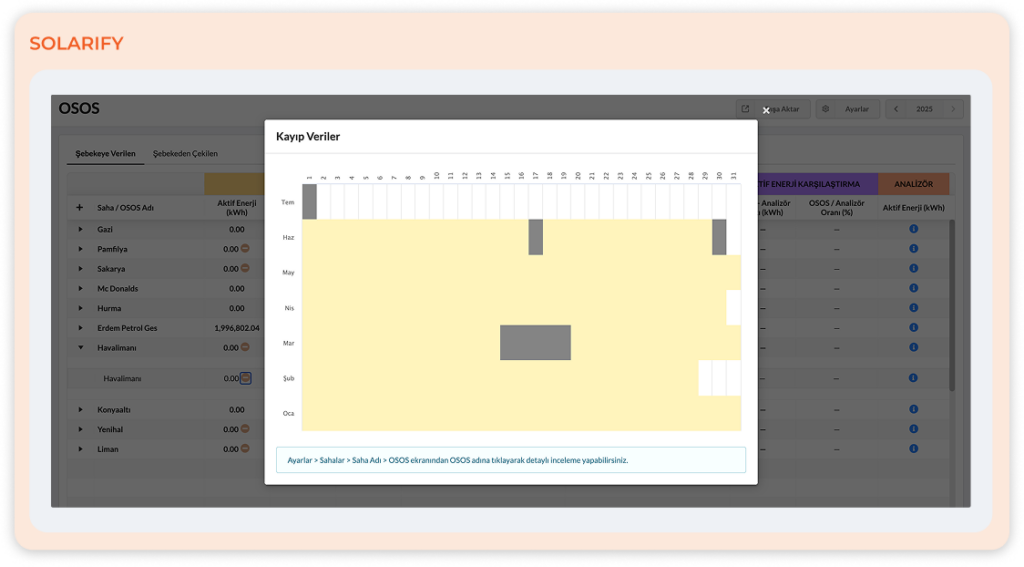1024x567 pixels.
Task: Go to previous year before 2025
Action: click(896, 109)
